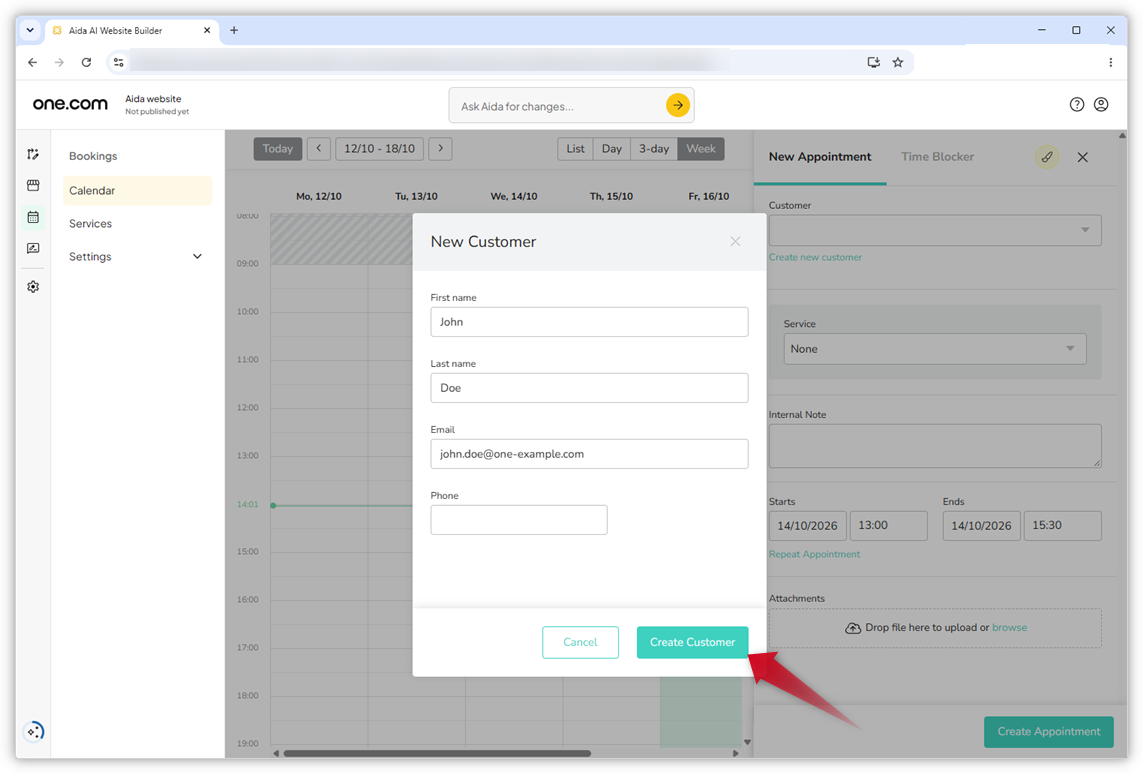Screen dimensions: 1143x774
Task: Open the image gallery icon in left rail
Action: pos(33,249)
